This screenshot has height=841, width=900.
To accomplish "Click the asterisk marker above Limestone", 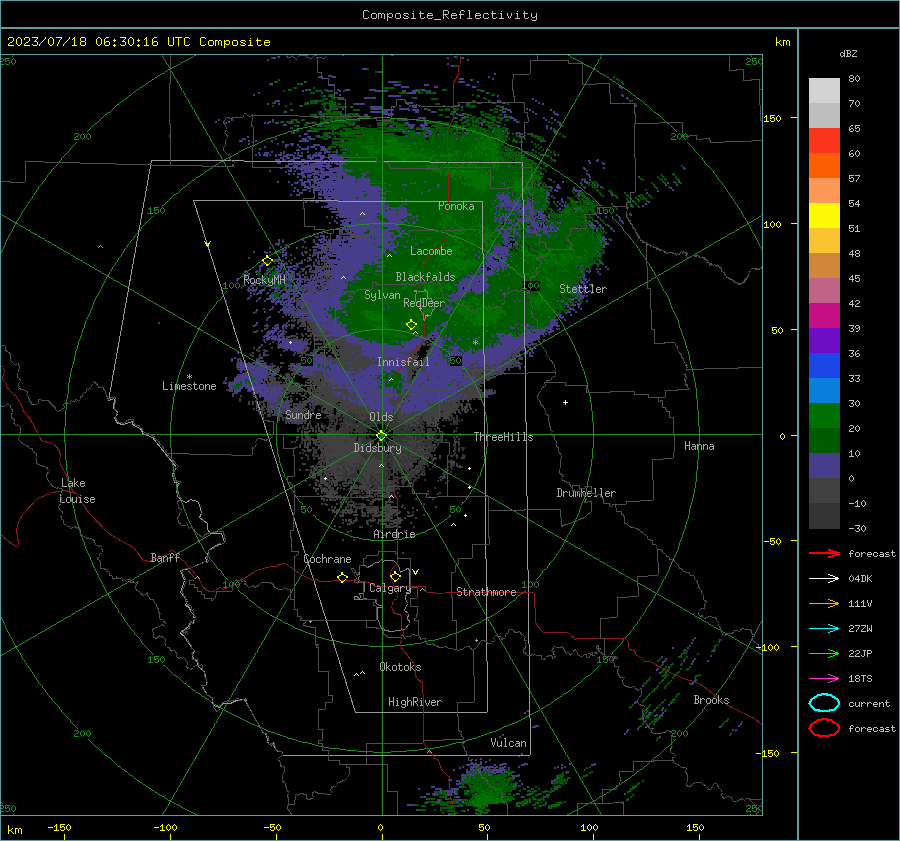I will (x=189, y=377).
